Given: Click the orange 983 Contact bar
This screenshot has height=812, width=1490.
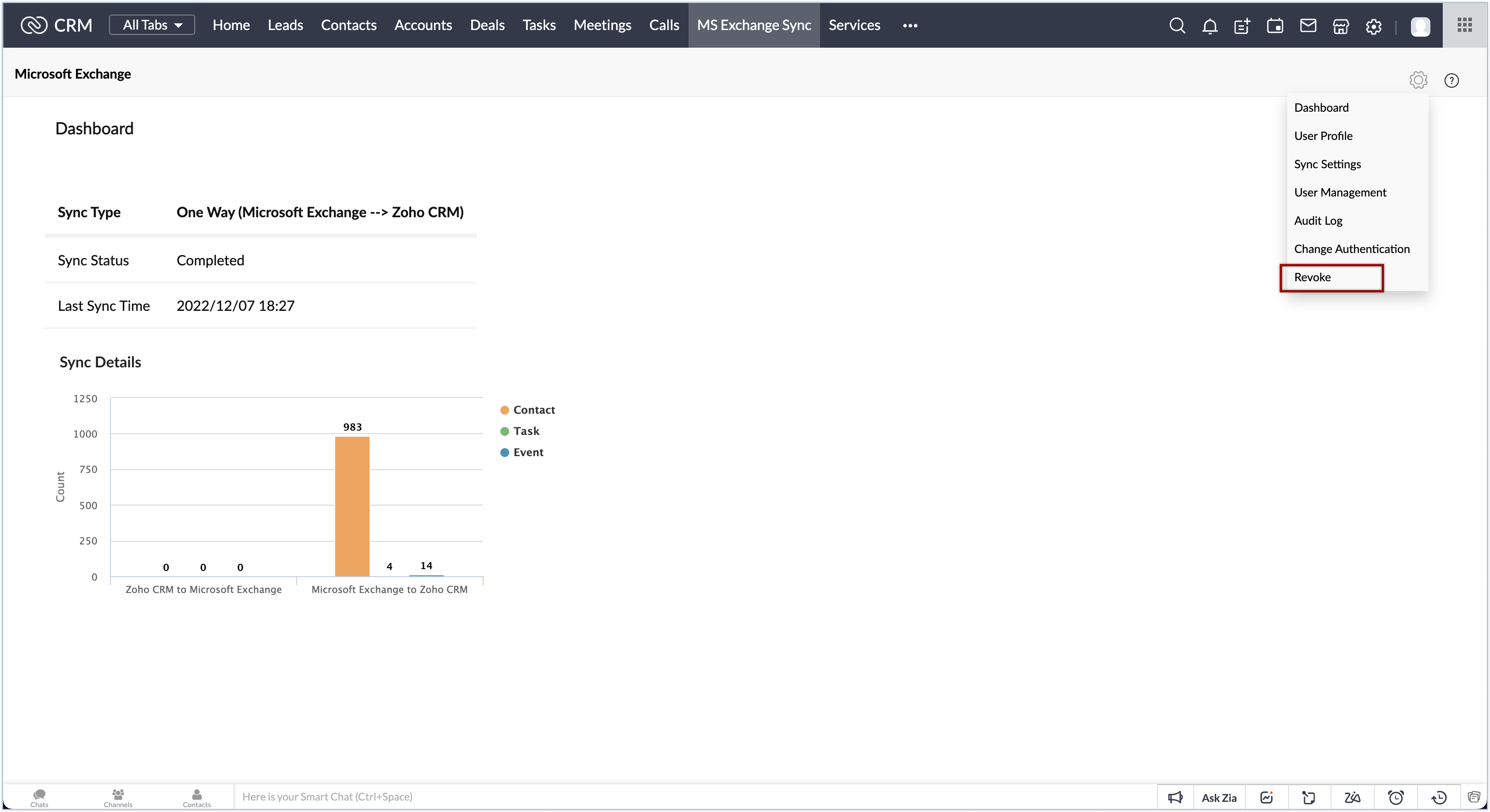Looking at the screenshot, I should pyautogui.click(x=352, y=506).
